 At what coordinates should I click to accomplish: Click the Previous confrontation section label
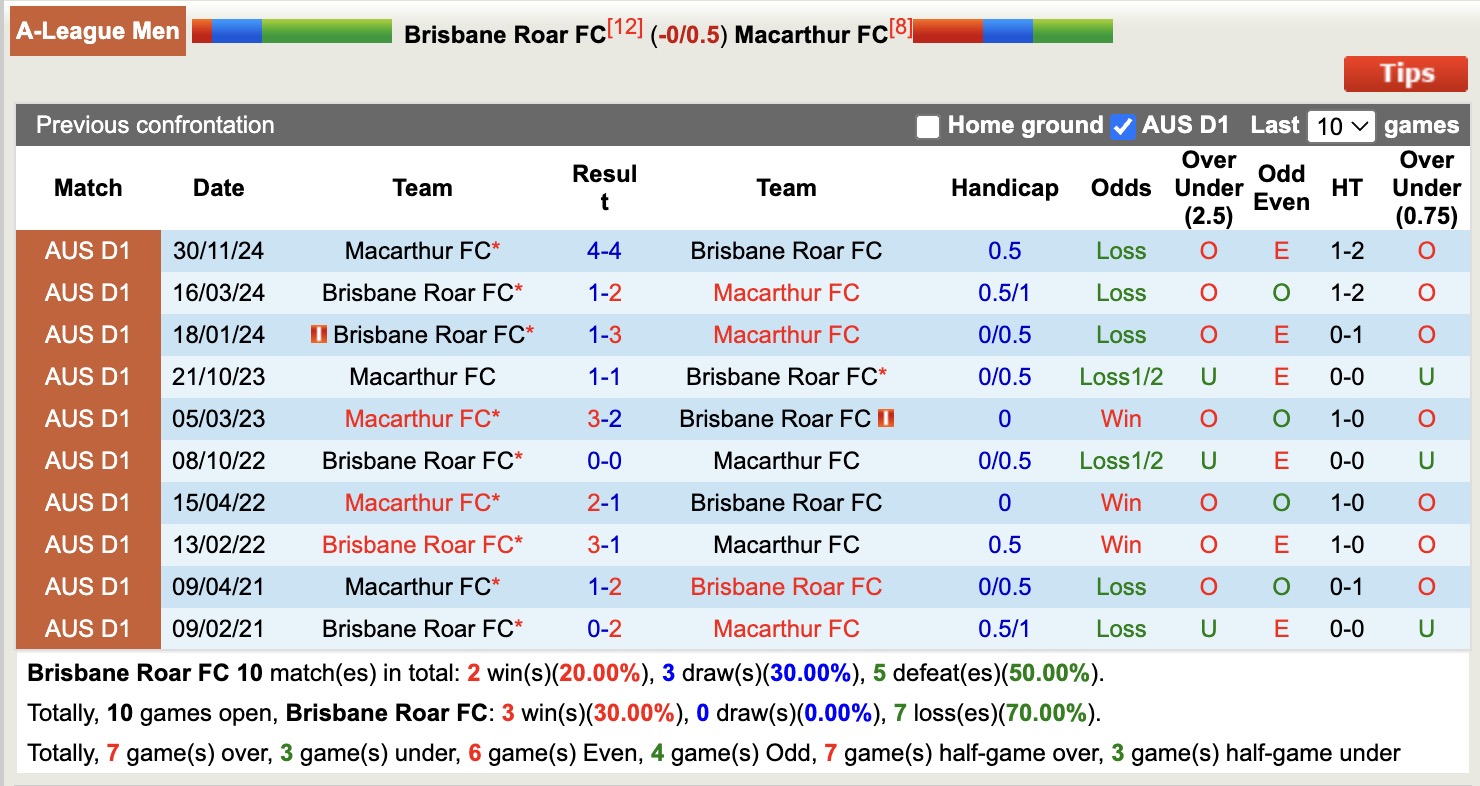click(154, 125)
